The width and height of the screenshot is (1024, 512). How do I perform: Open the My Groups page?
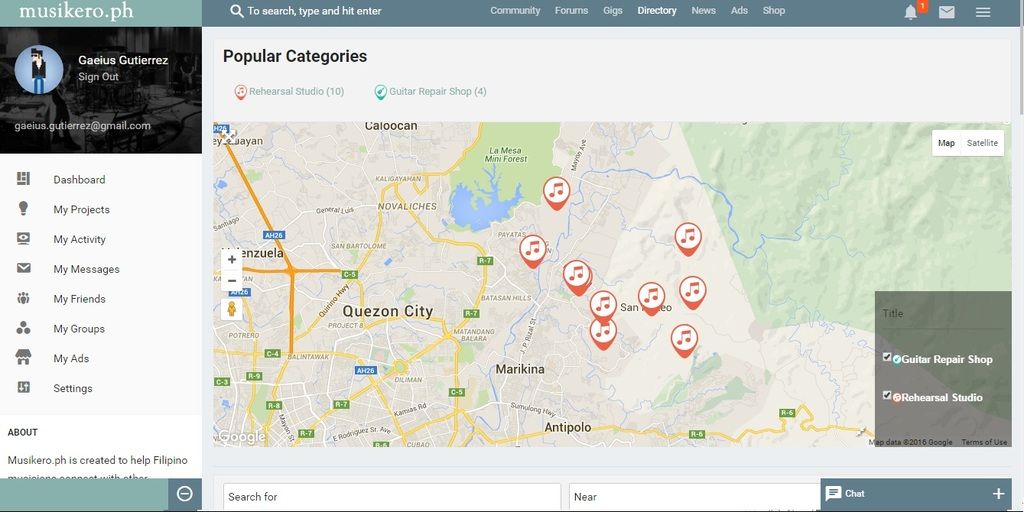tap(79, 329)
